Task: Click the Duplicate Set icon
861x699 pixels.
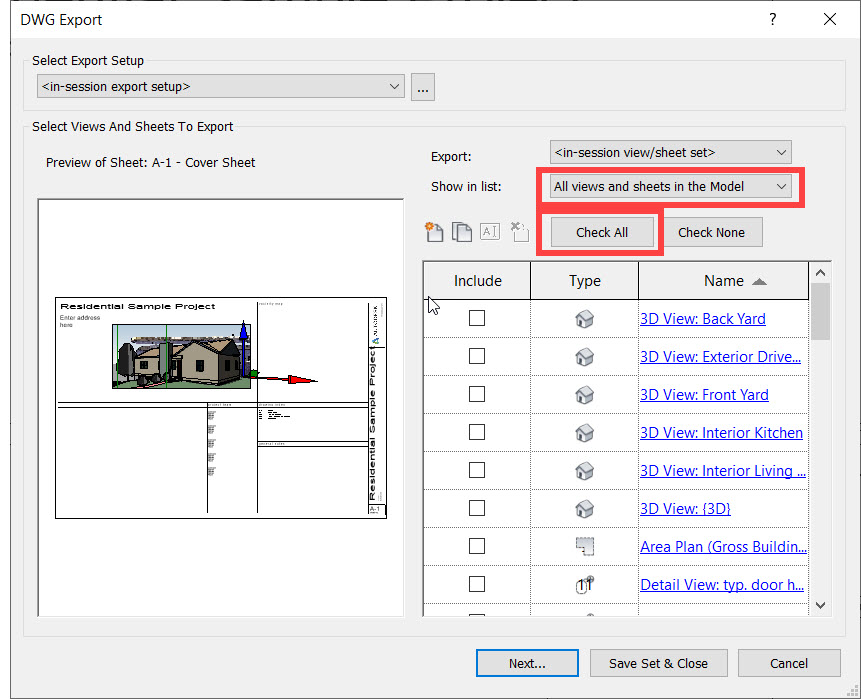Action: point(462,232)
